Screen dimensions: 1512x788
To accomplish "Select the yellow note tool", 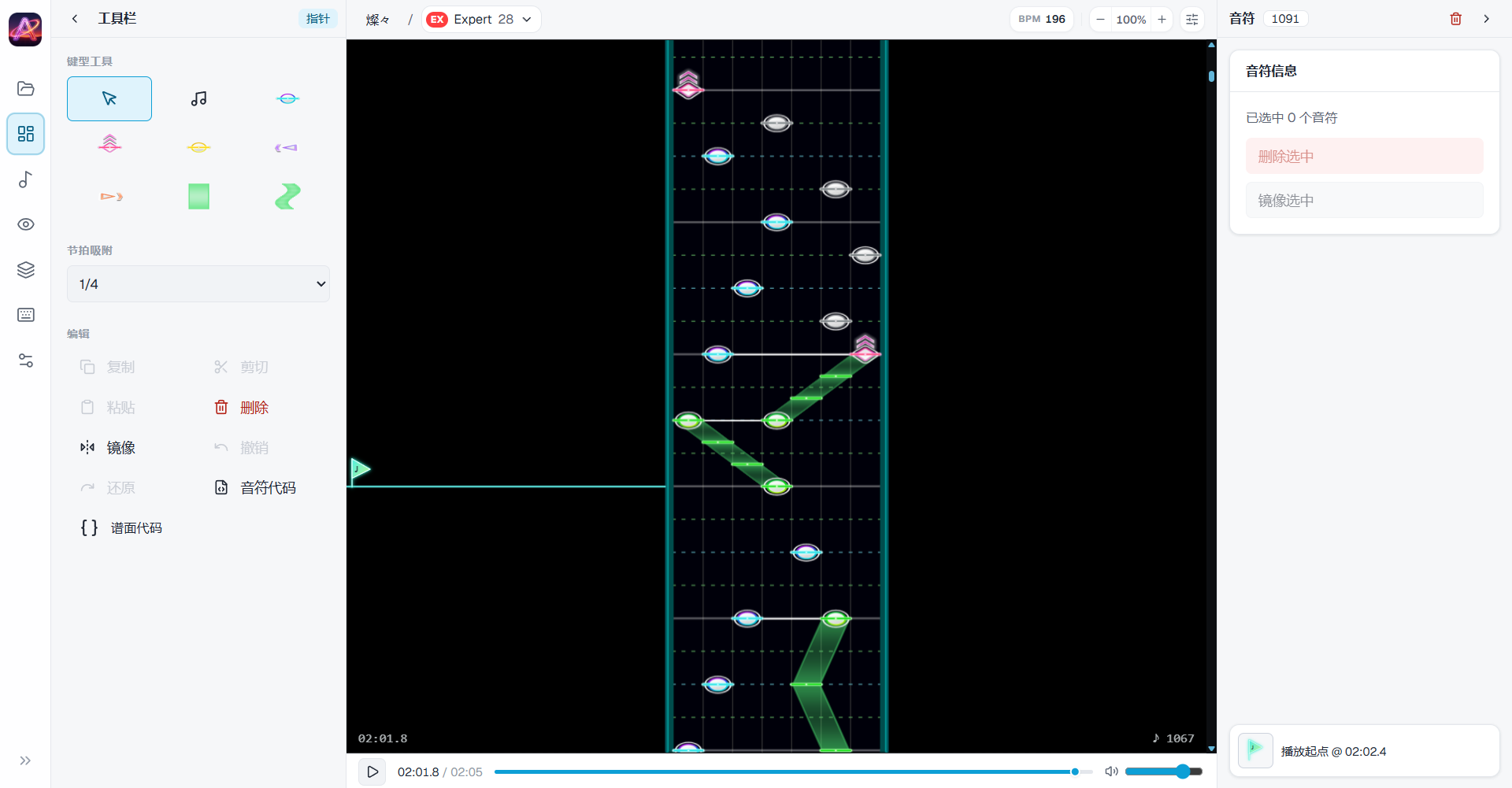I will tap(198, 147).
